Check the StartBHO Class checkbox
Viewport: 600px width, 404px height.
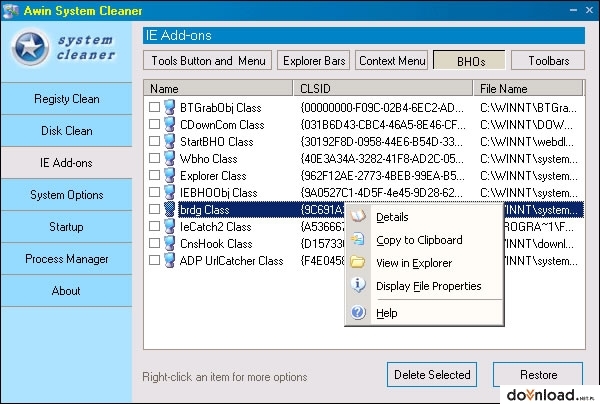coord(154,141)
